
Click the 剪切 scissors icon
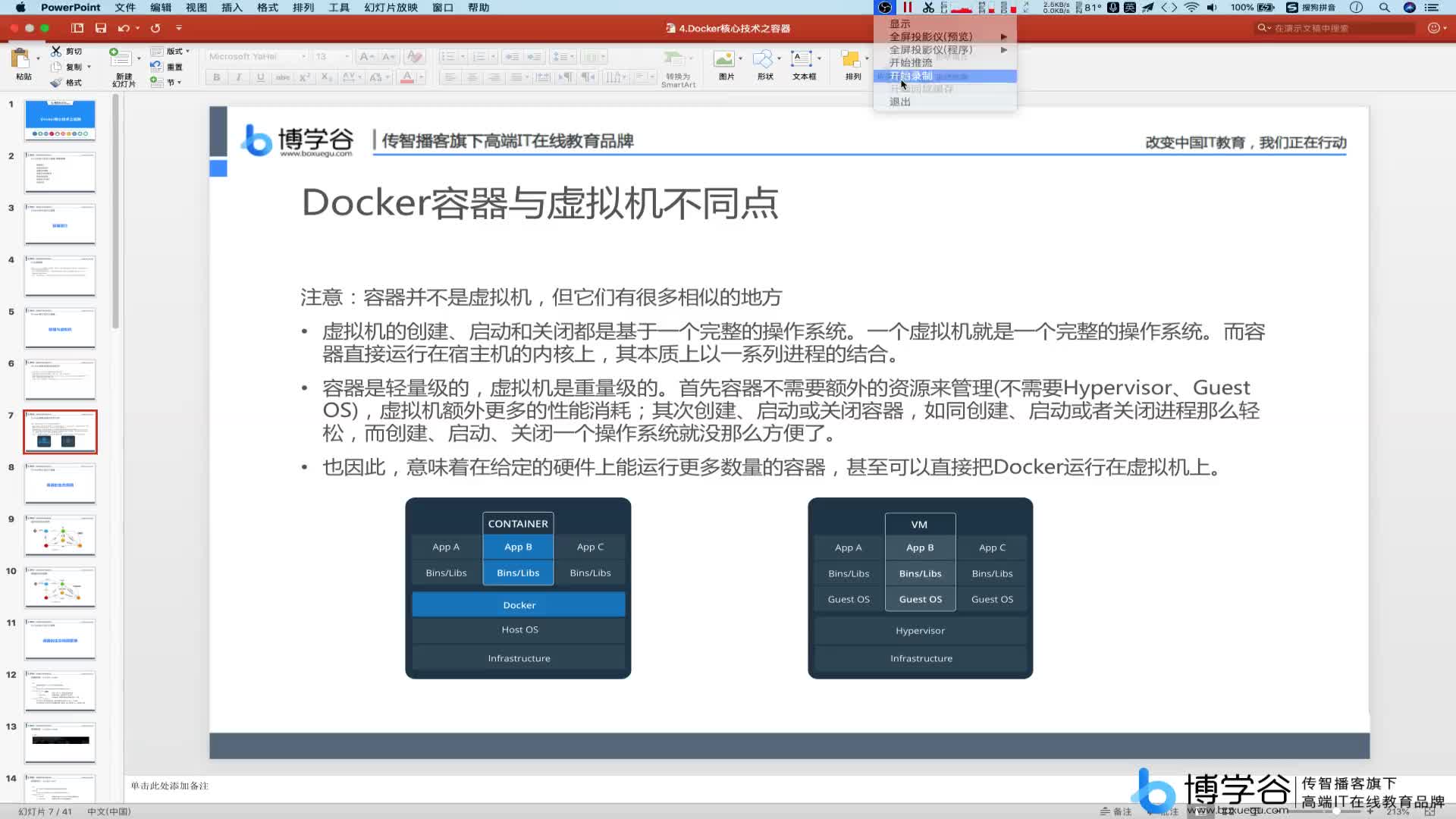56,51
